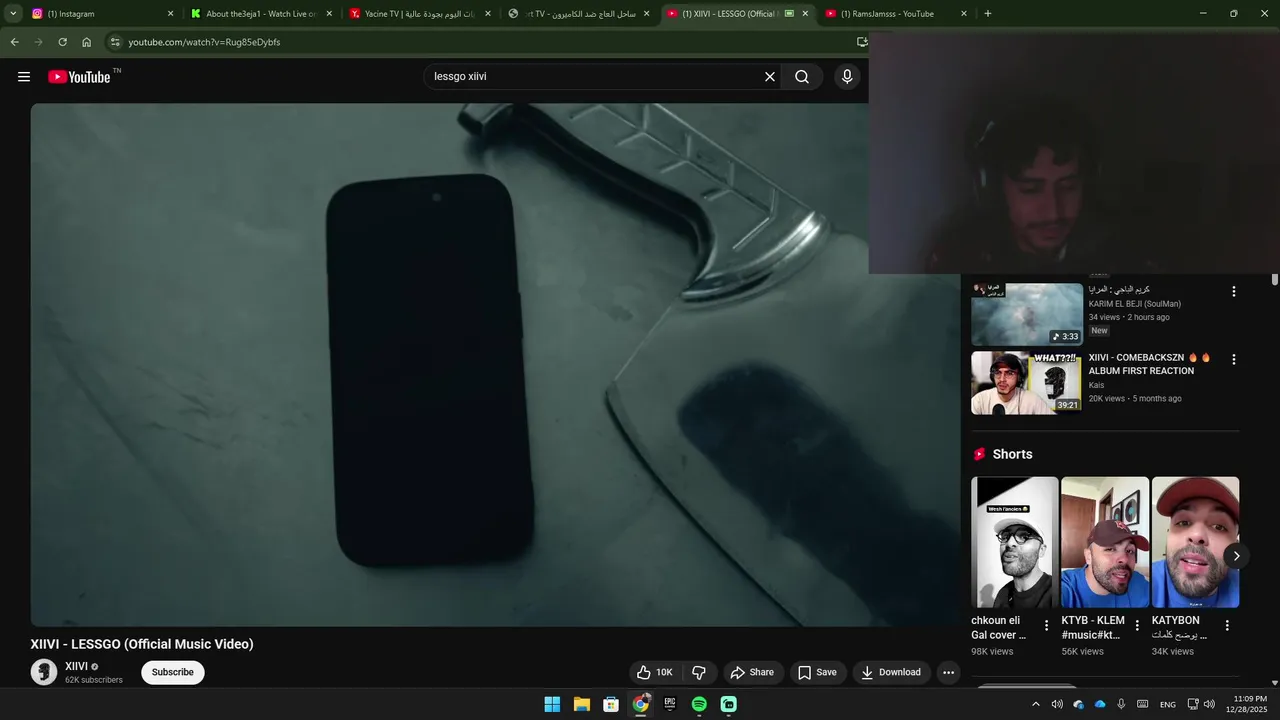Screen dimensions: 1280x720
Task: Open KTYB - KLEM short thumbnail
Action: [1105, 542]
